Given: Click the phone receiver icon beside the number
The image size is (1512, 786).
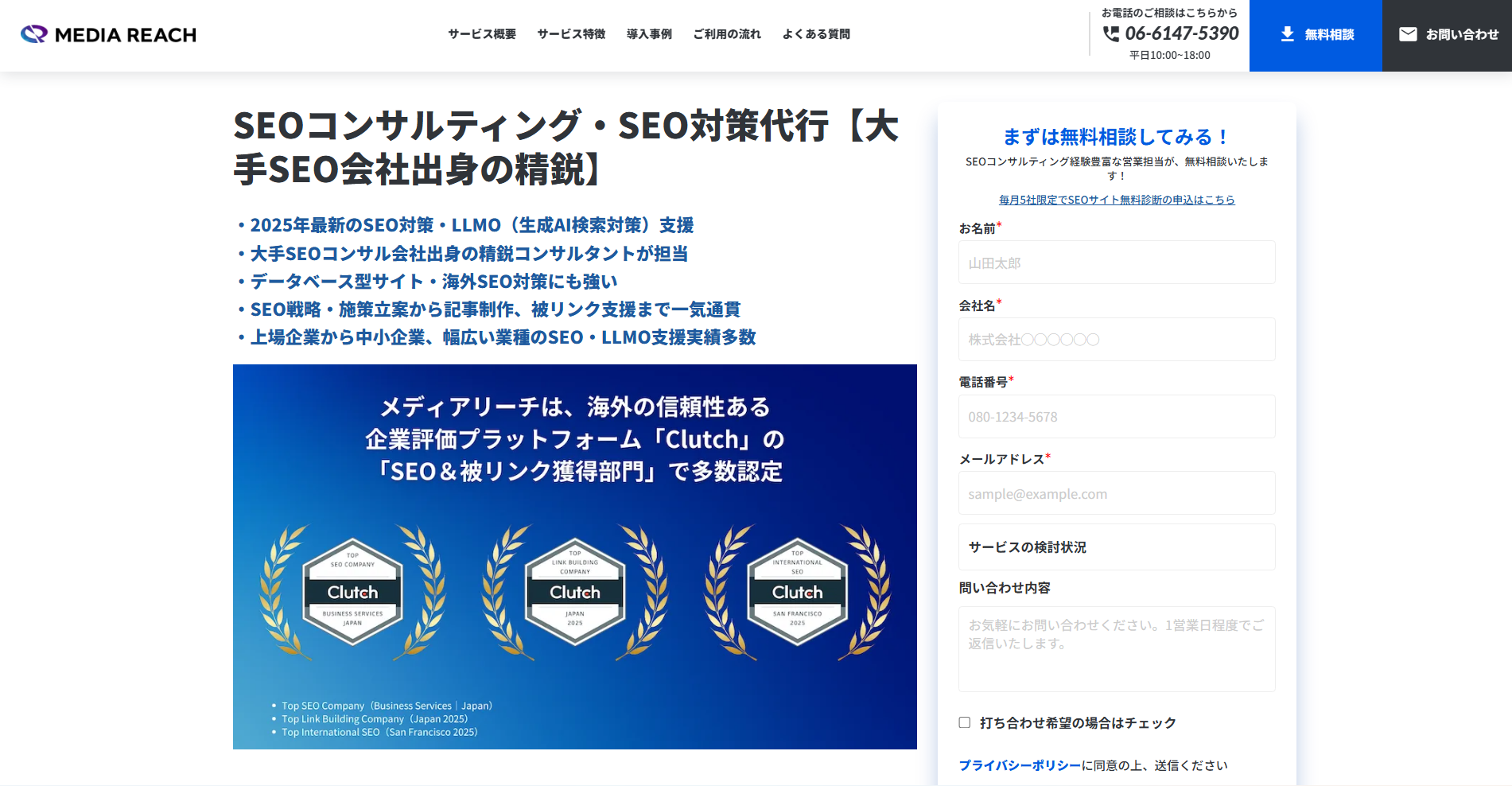Looking at the screenshot, I should (x=1111, y=34).
